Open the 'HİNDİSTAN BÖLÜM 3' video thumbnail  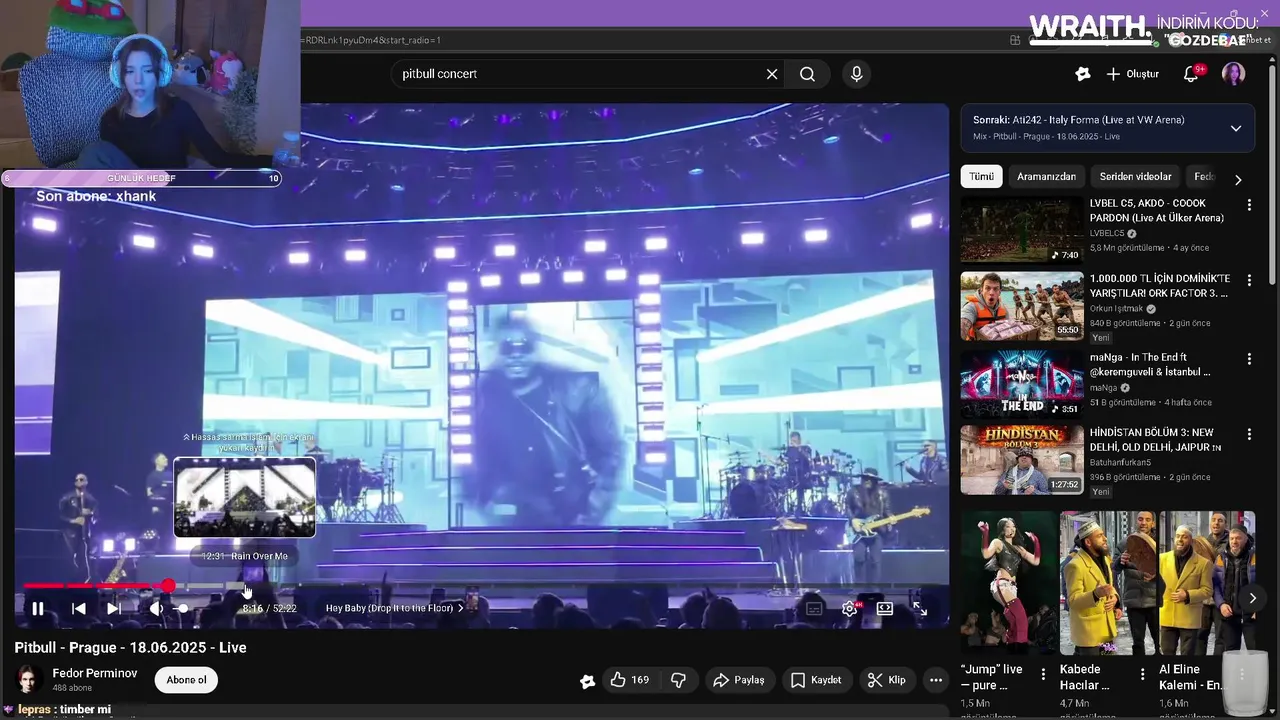pos(1022,460)
